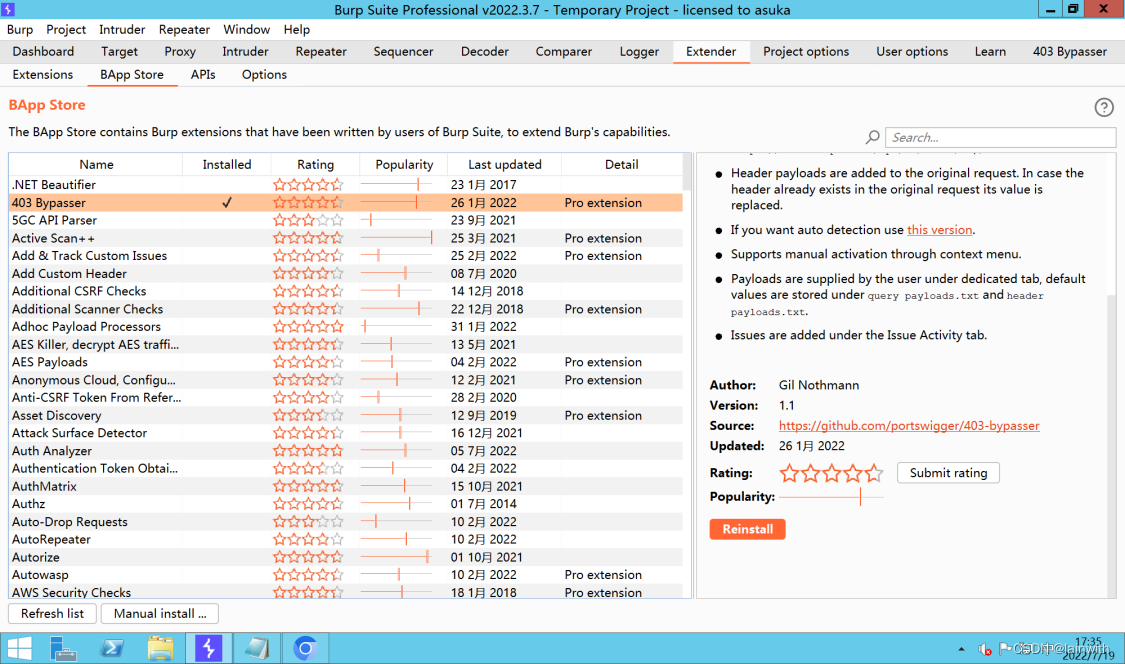
Task: Open the Project menu
Action: (x=66, y=29)
